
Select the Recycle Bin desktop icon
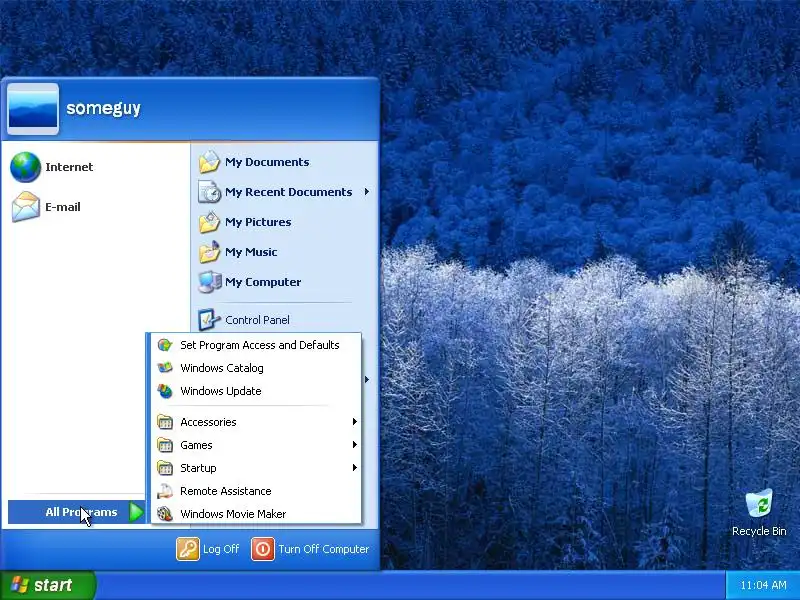pyautogui.click(x=759, y=504)
